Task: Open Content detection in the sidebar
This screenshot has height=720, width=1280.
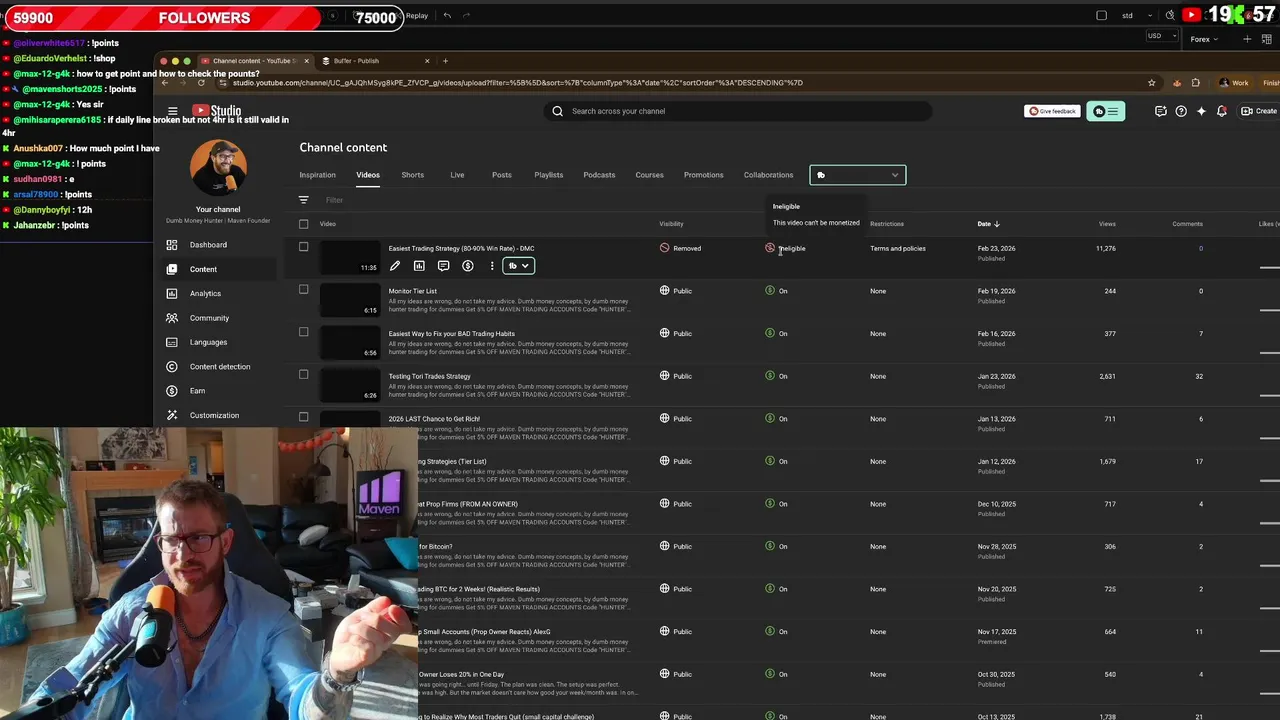Action: pos(220,367)
